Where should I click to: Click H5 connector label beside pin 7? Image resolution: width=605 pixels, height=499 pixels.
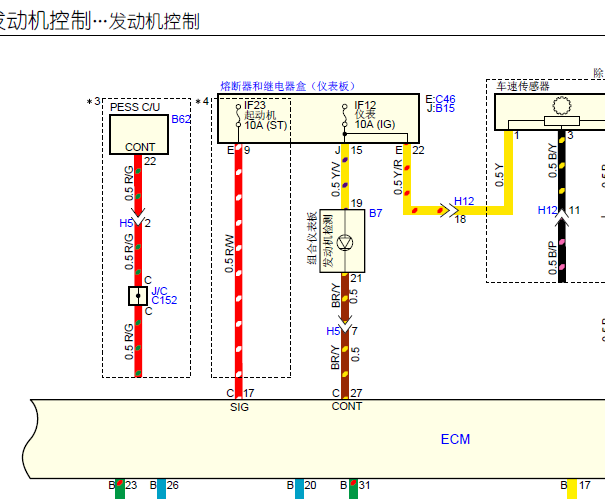click(x=333, y=331)
